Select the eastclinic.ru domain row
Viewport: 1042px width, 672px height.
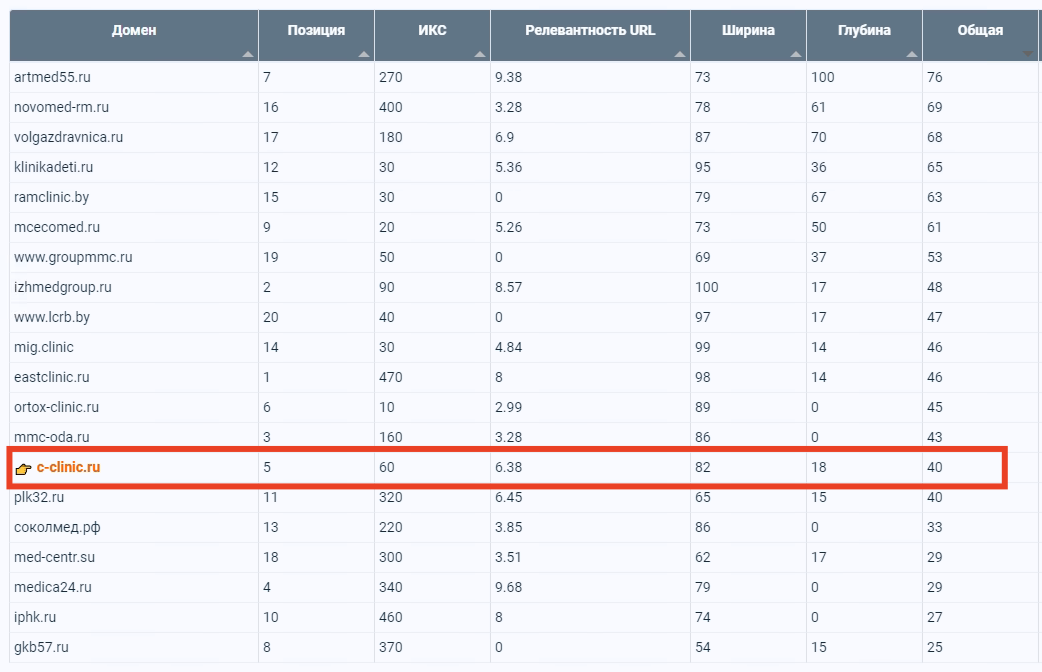524,377
